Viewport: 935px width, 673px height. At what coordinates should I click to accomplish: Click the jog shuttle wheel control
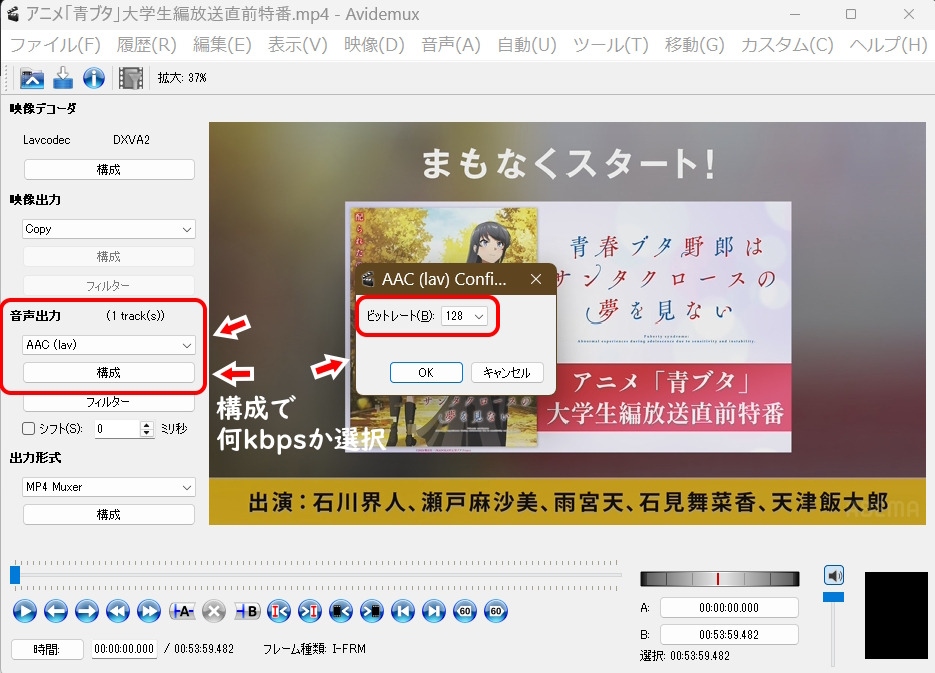click(719, 578)
